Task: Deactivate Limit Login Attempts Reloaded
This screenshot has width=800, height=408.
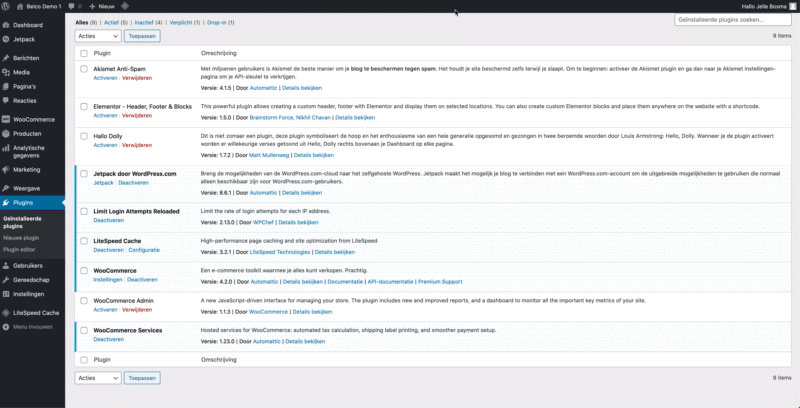Action: [x=109, y=220]
